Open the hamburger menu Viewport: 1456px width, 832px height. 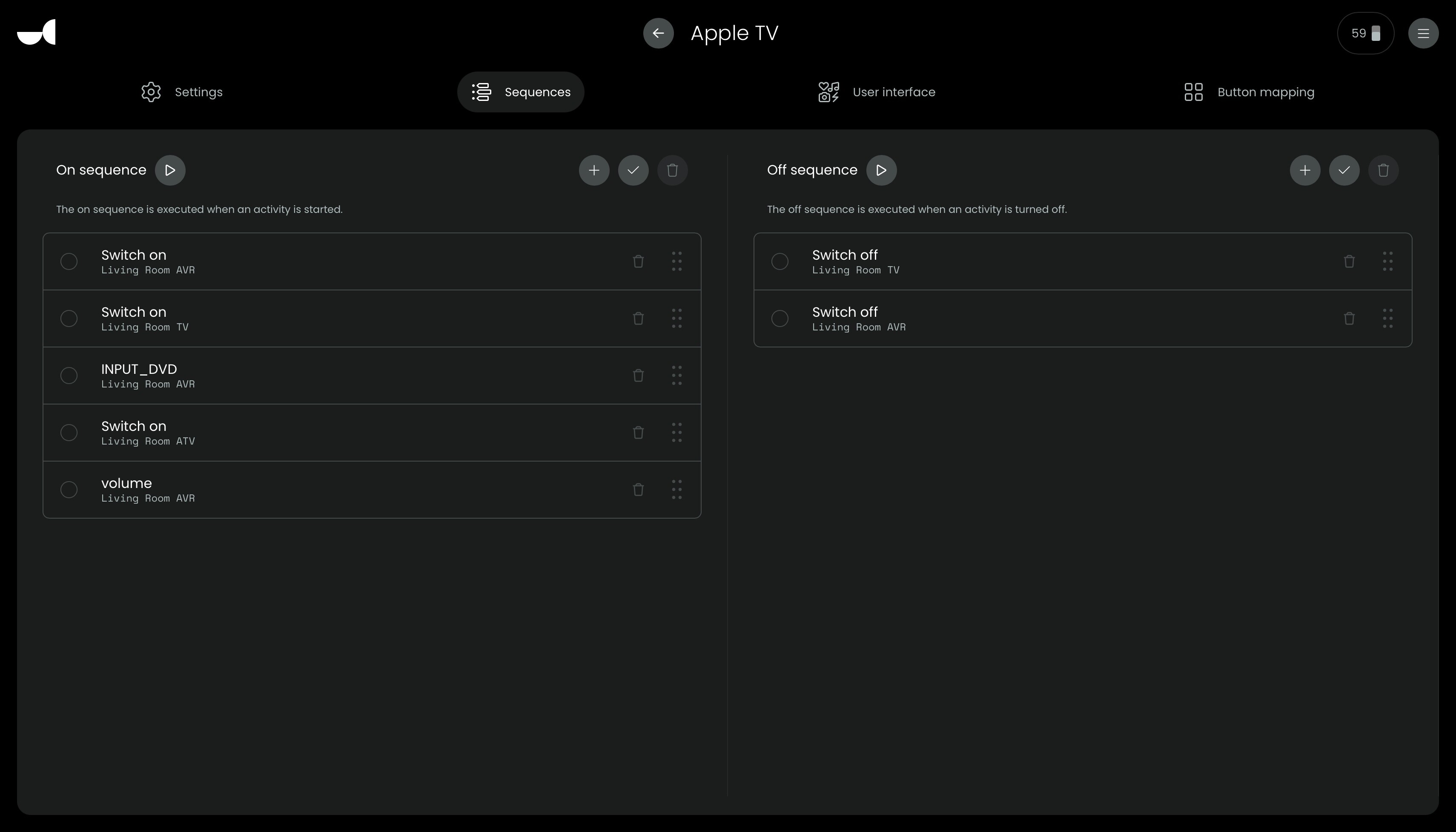point(1423,33)
